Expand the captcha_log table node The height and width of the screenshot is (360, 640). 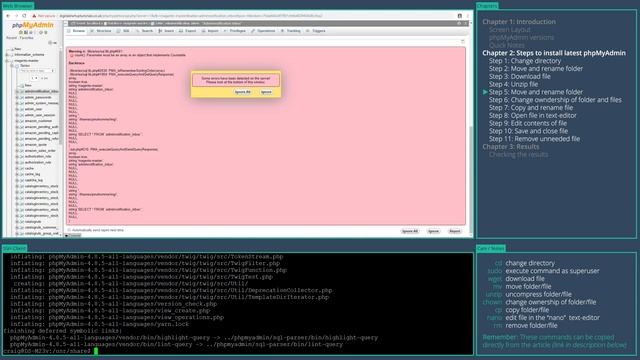click(17, 180)
